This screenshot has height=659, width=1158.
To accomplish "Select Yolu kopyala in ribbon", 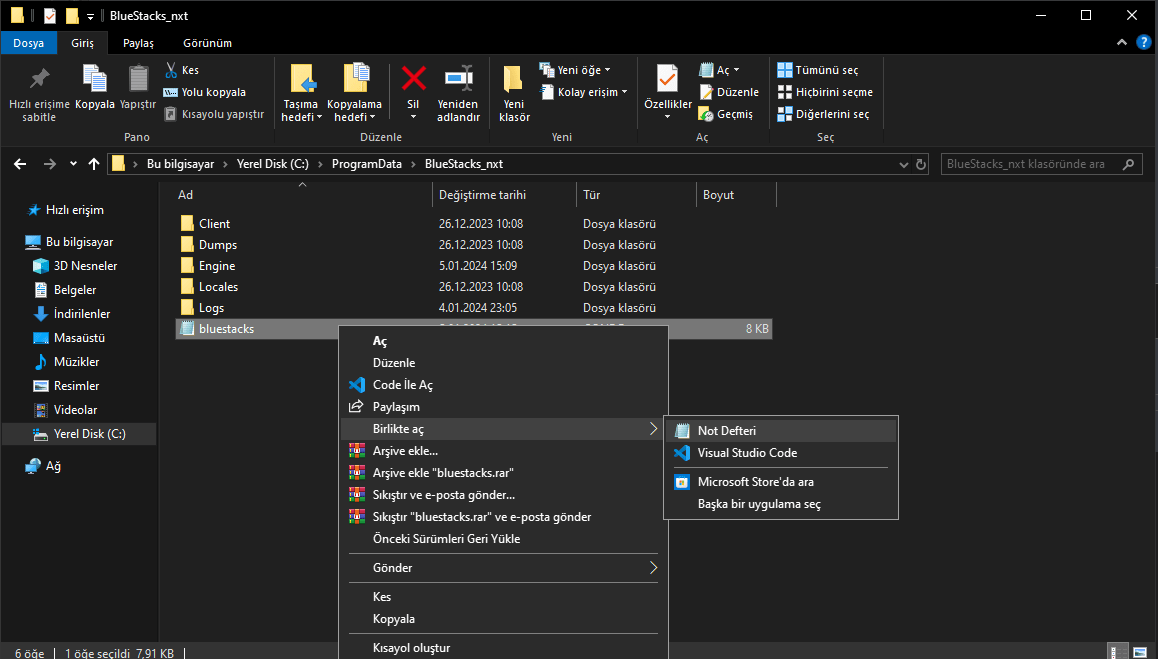I will tap(205, 92).
